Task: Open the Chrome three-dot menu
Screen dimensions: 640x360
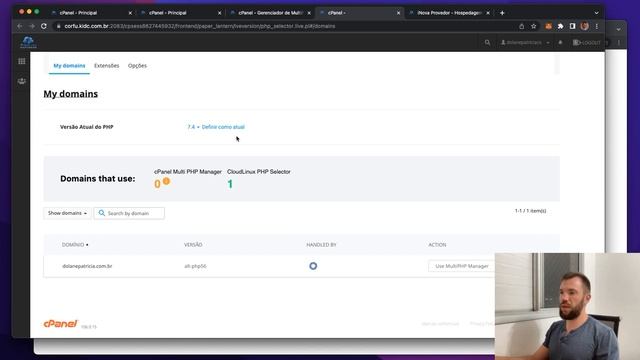Action: pyautogui.click(x=596, y=26)
